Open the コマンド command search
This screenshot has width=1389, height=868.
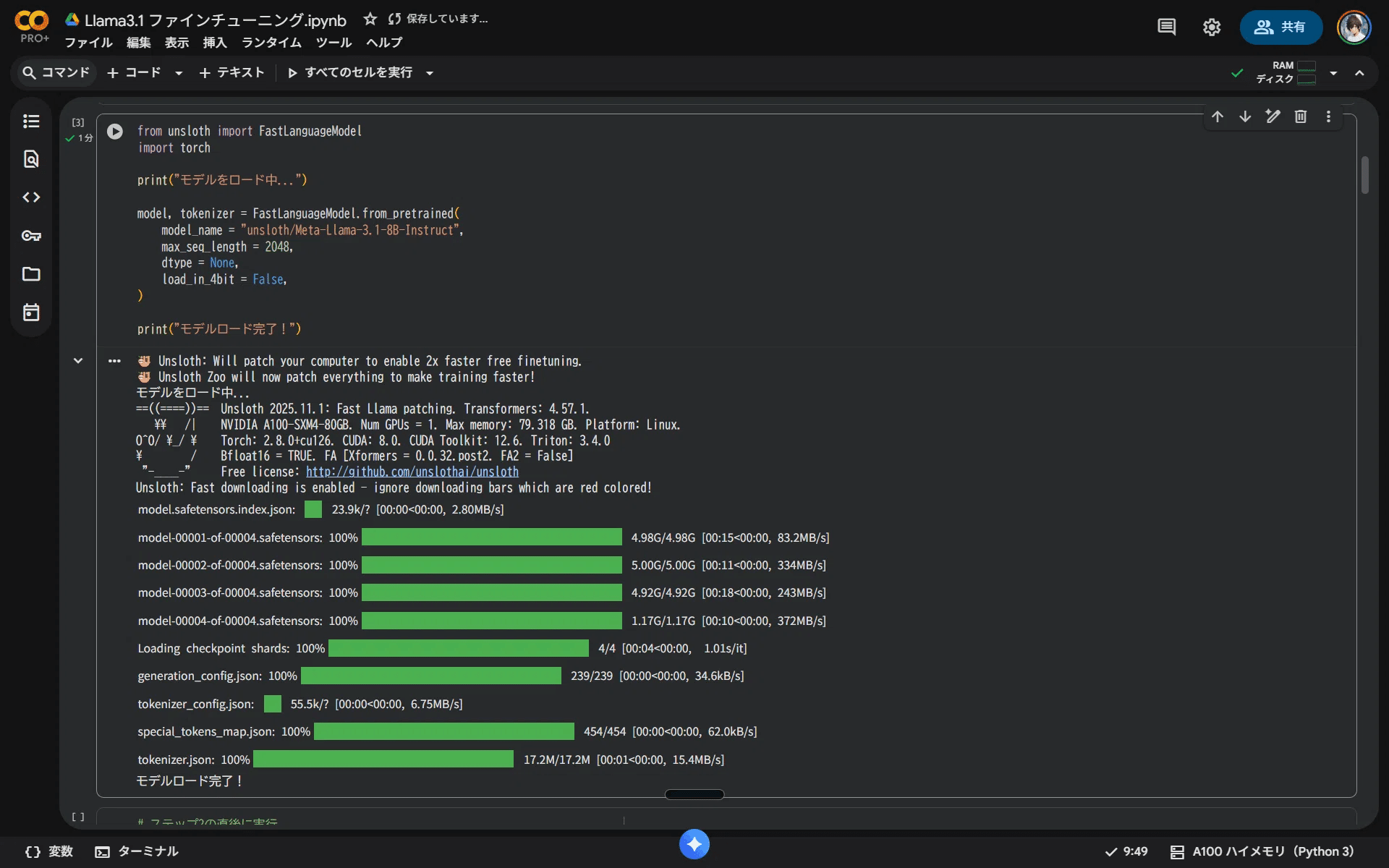point(56,72)
